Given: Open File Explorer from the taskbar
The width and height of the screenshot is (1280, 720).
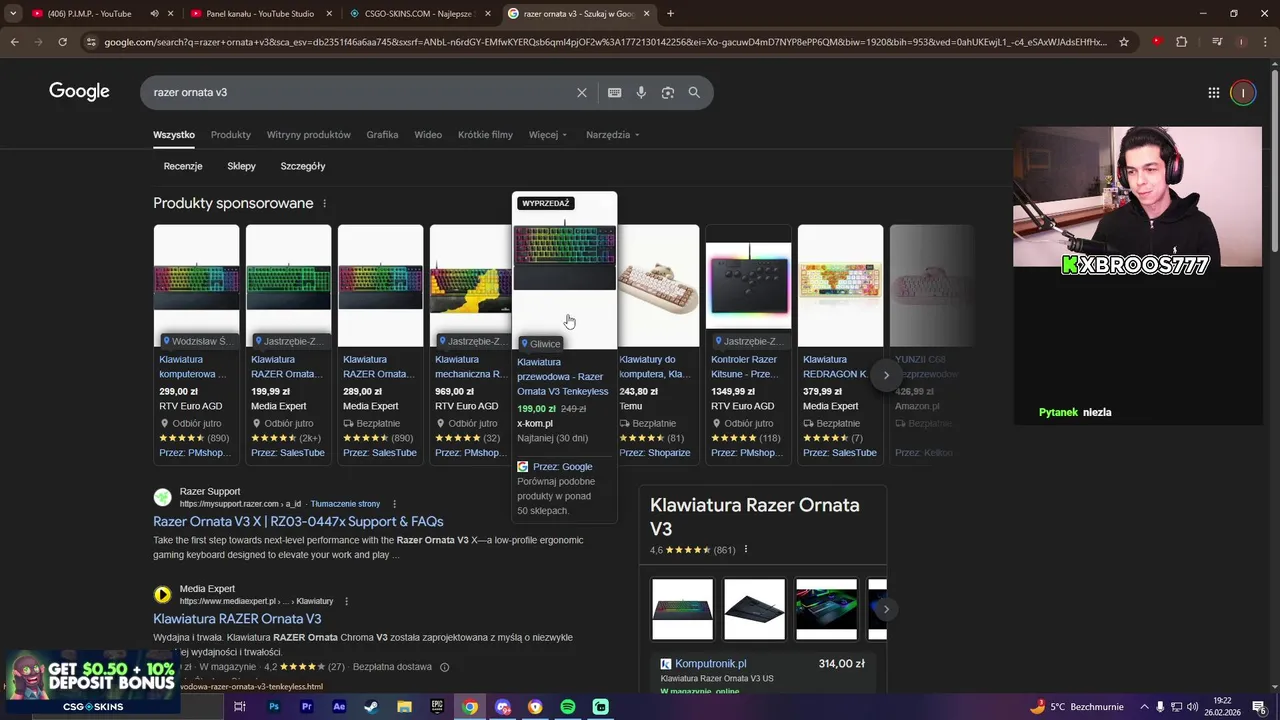Looking at the screenshot, I should (404, 707).
